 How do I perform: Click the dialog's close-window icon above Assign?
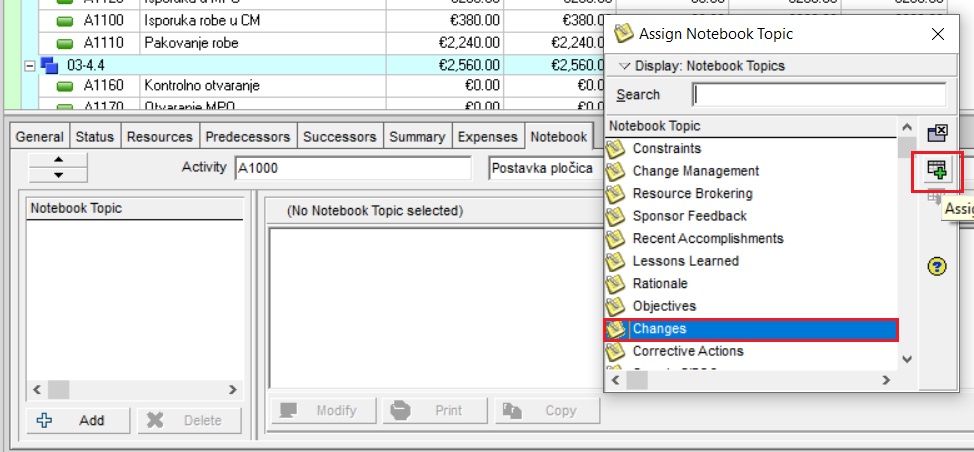point(937,134)
